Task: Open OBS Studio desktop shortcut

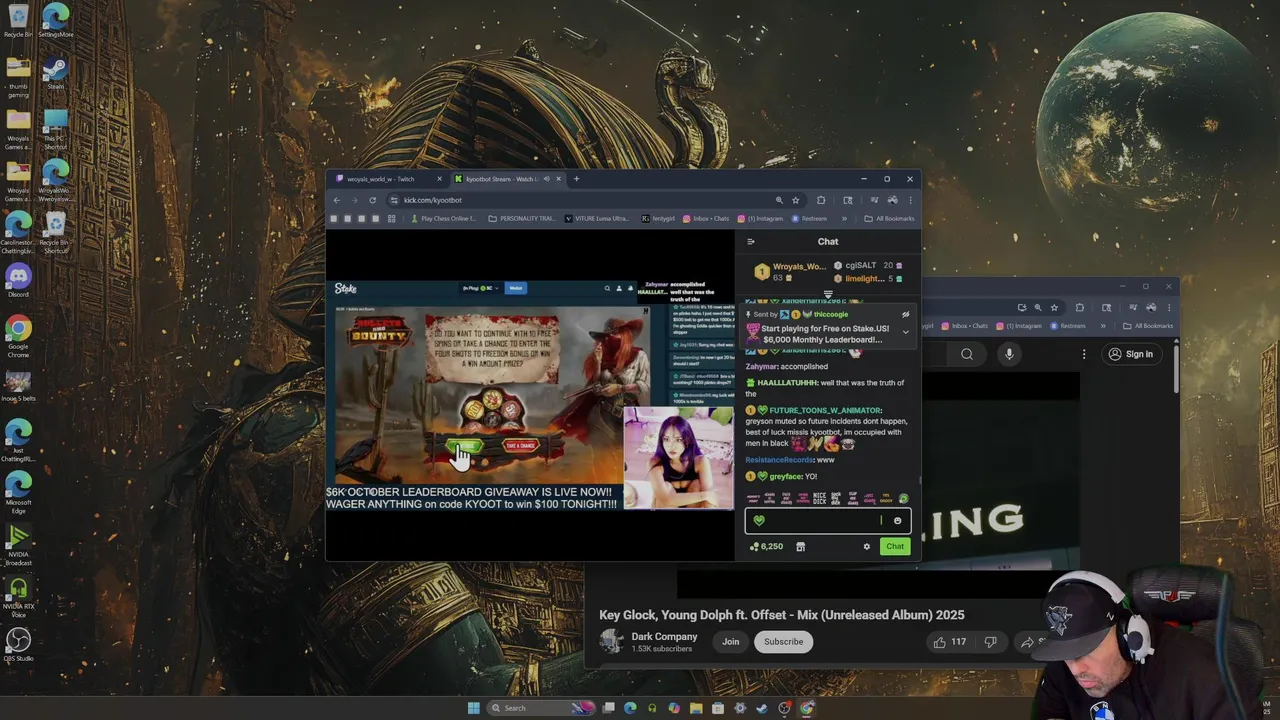Action: click(18, 645)
